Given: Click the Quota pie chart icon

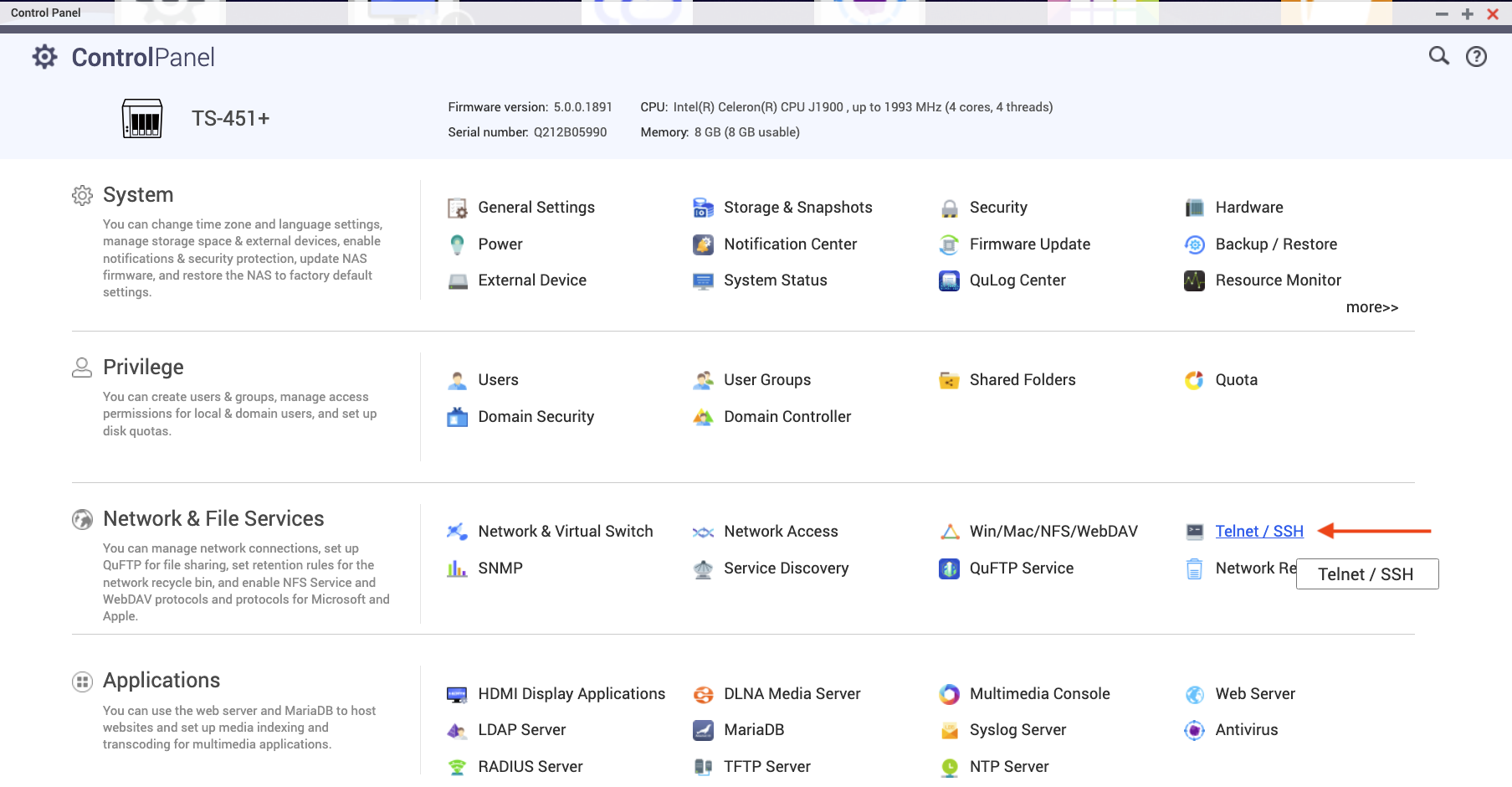Looking at the screenshot, I should (x=1194, y=380).
